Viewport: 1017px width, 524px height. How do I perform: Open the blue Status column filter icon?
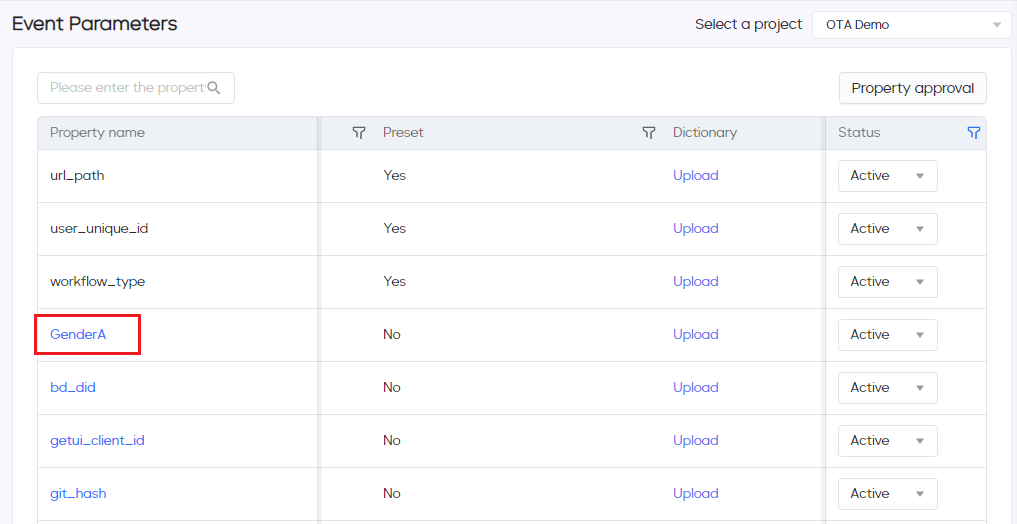point(974,132)
